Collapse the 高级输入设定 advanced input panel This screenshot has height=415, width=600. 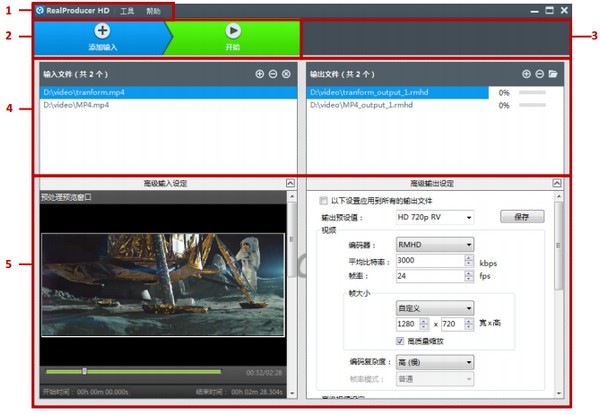(290, 183)
